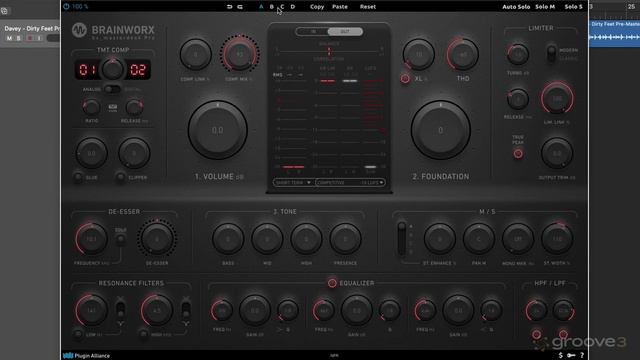This screenshot has width=640, height=360.
Task: Click the Plugin Alliance logo
Action: (x=87, y=356)
